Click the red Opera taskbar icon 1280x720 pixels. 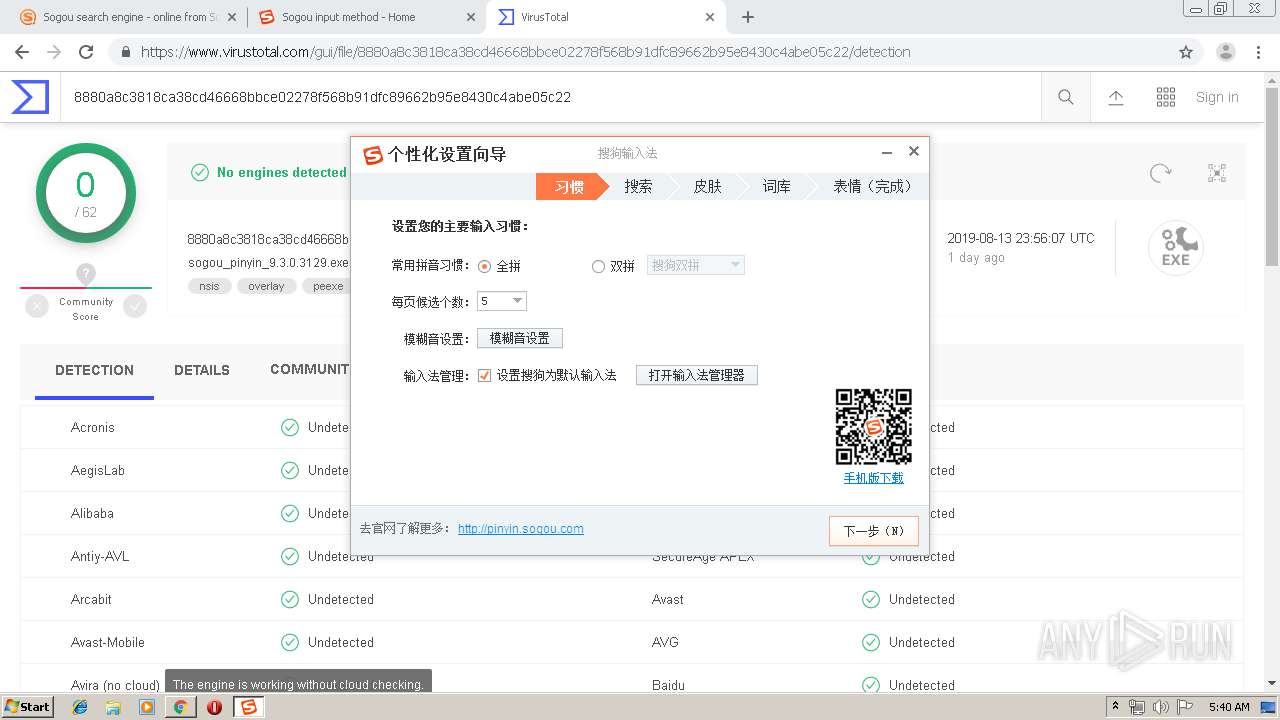(x=214, y=707)
